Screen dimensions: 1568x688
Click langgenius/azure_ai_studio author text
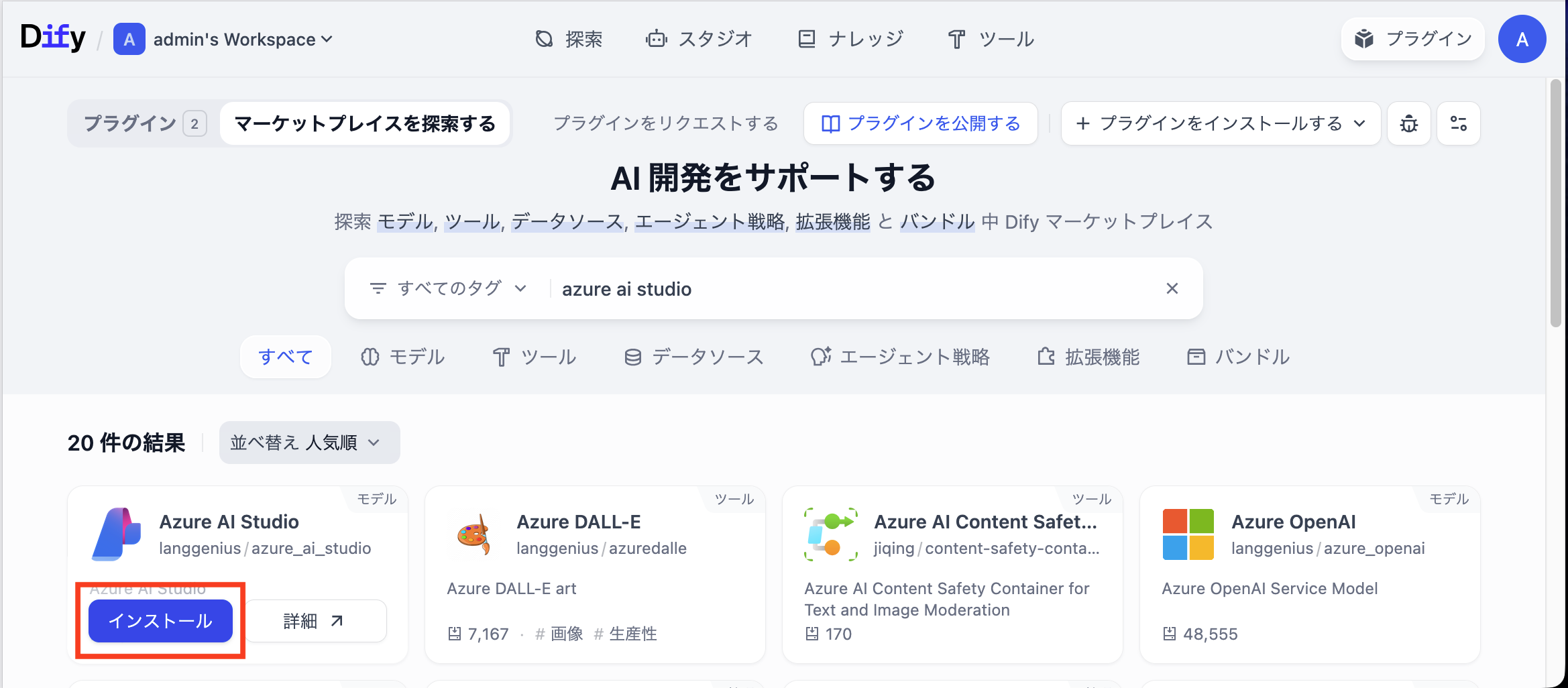tap(265, 549)
